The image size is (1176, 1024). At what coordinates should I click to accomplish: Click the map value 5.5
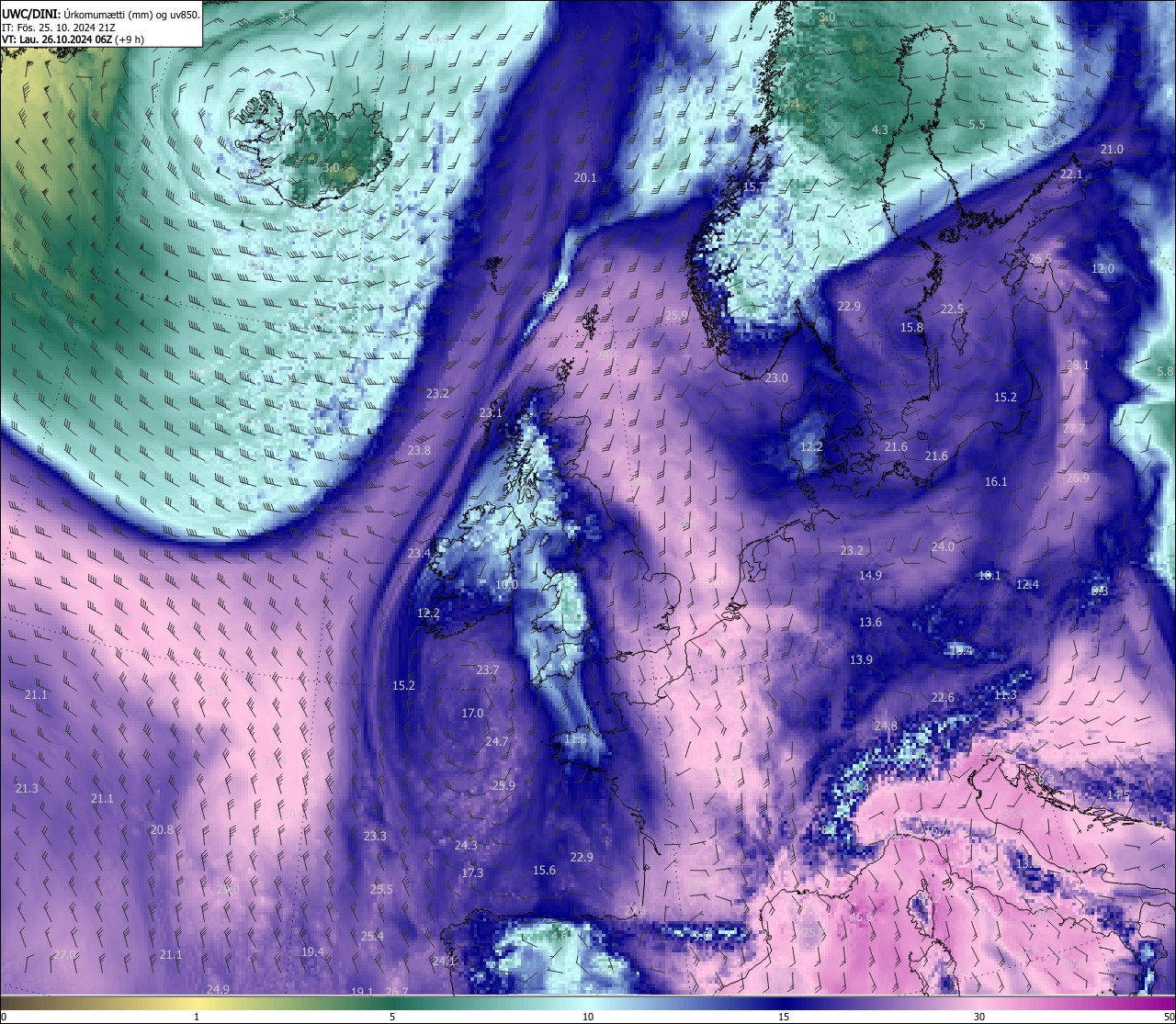977,124
